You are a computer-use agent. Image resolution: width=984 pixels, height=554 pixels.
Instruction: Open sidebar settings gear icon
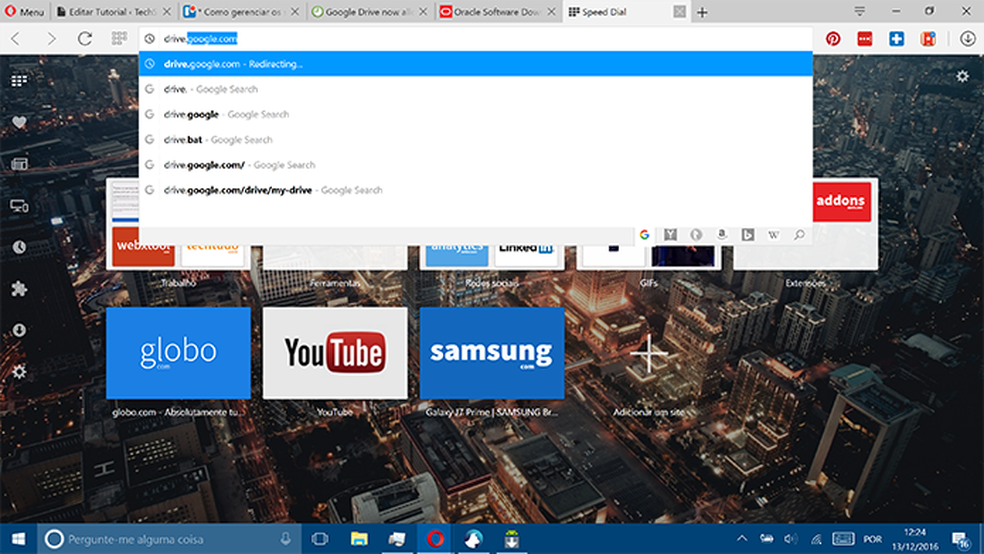pyautogui.click(x=19, y=371)
